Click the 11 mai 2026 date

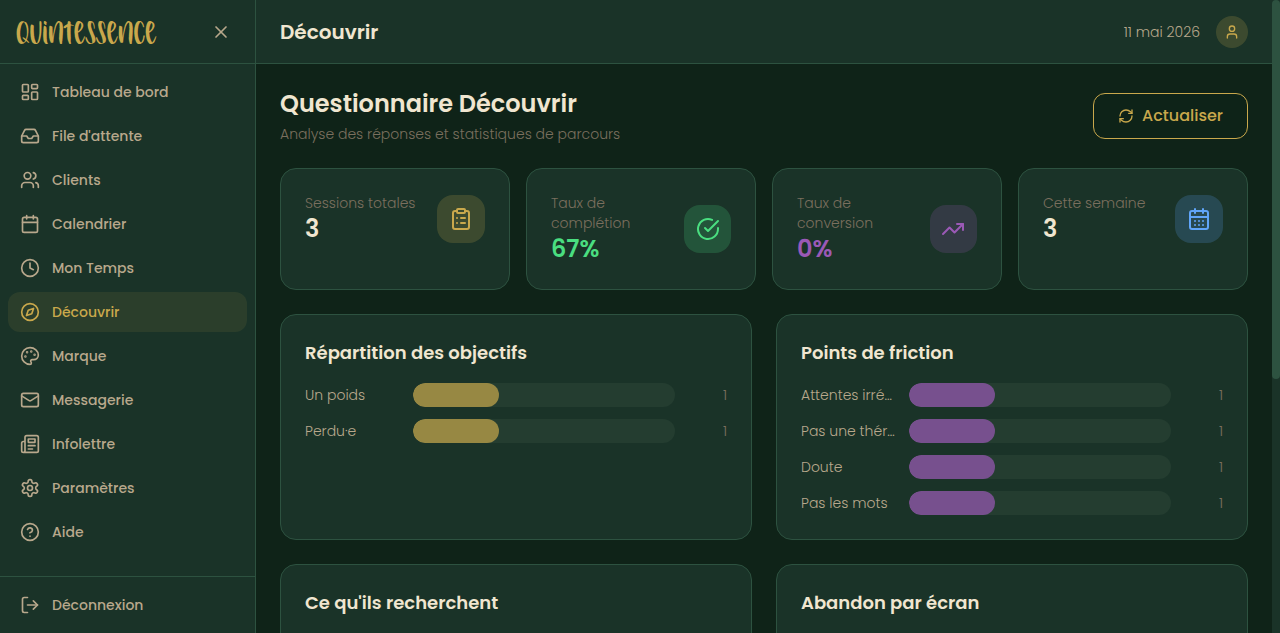tap(1161, 32)
